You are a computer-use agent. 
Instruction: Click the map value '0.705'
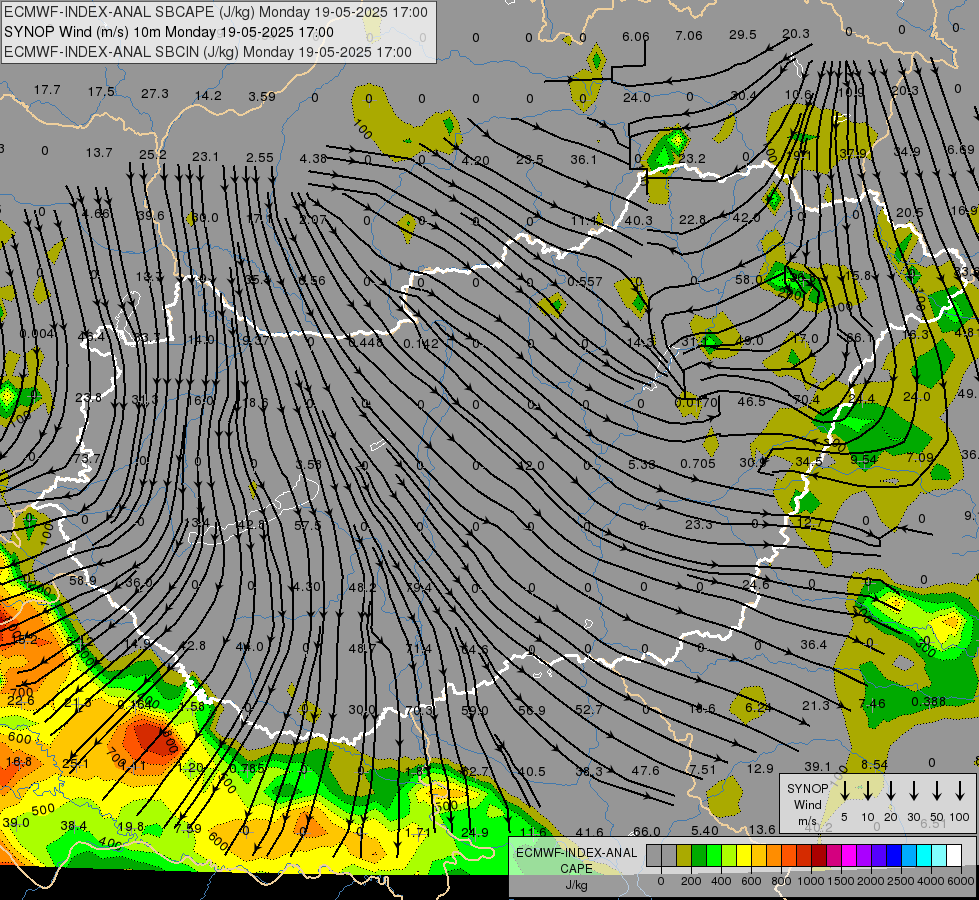[697, 463]
